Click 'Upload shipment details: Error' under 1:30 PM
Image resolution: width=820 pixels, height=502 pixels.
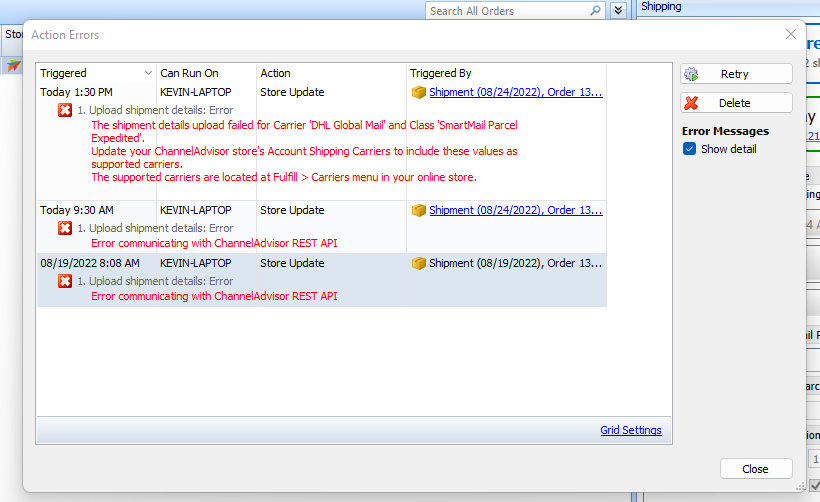coord(155,110)
